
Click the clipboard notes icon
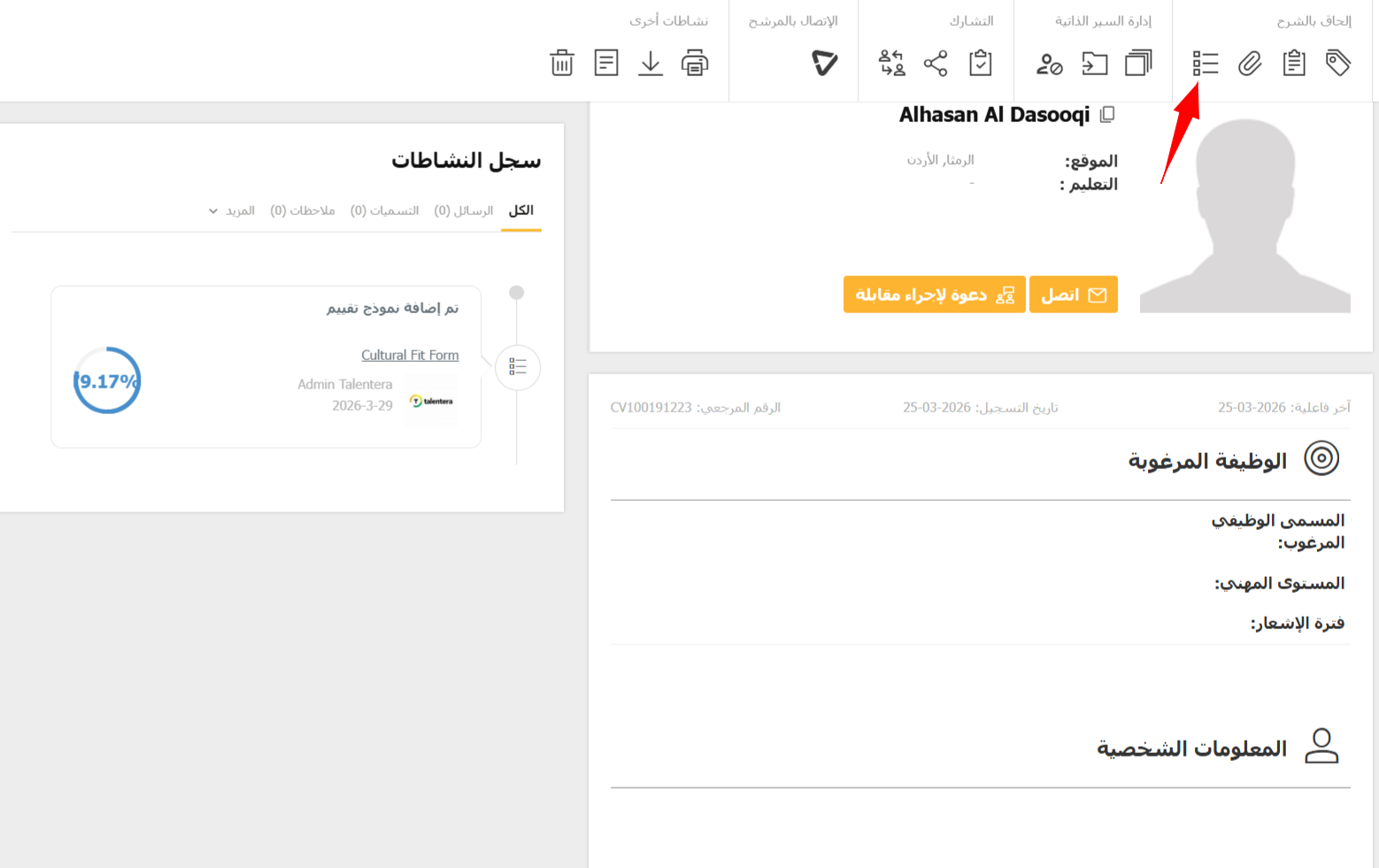click(x=1294, y=63)
